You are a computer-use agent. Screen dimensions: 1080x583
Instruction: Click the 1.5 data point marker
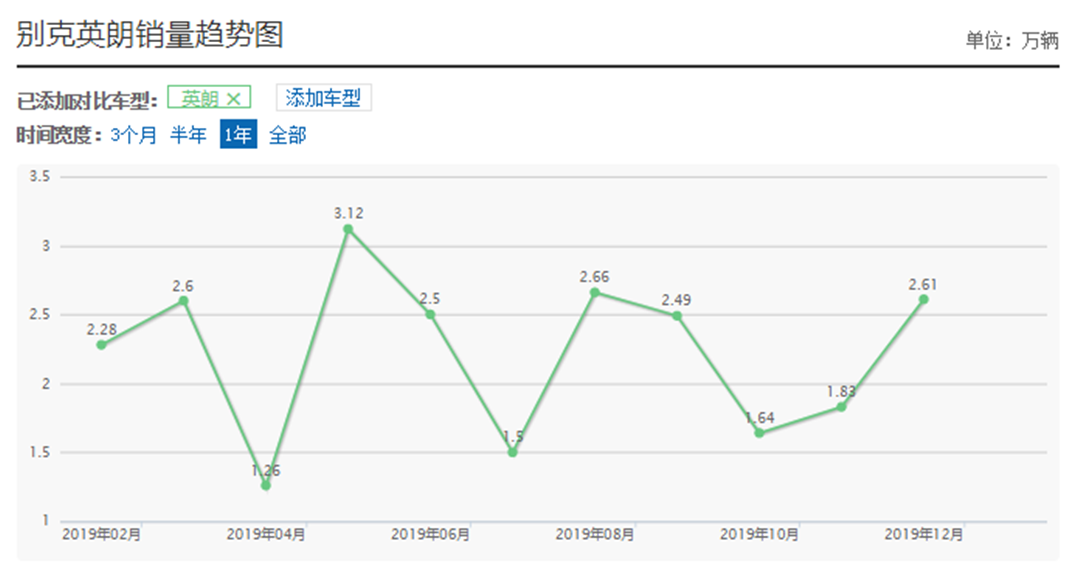pyautogui.click(x=512, y=453)
